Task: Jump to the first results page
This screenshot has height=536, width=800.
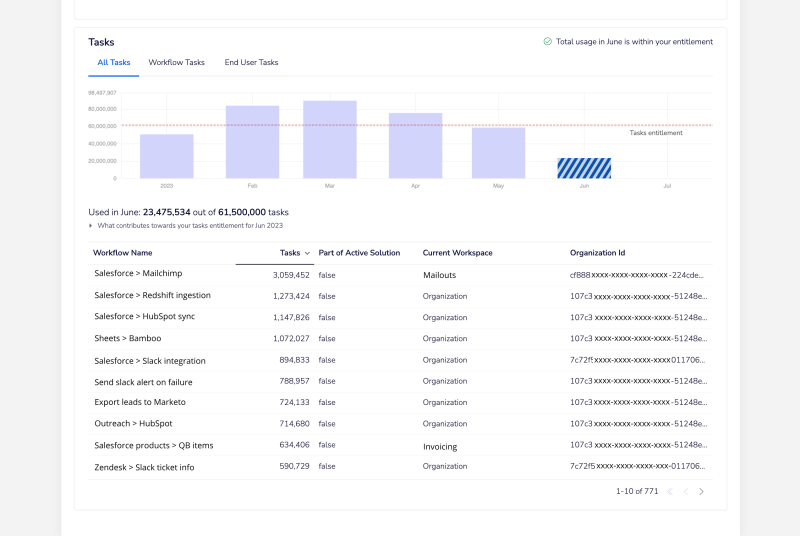Action: 669,491
